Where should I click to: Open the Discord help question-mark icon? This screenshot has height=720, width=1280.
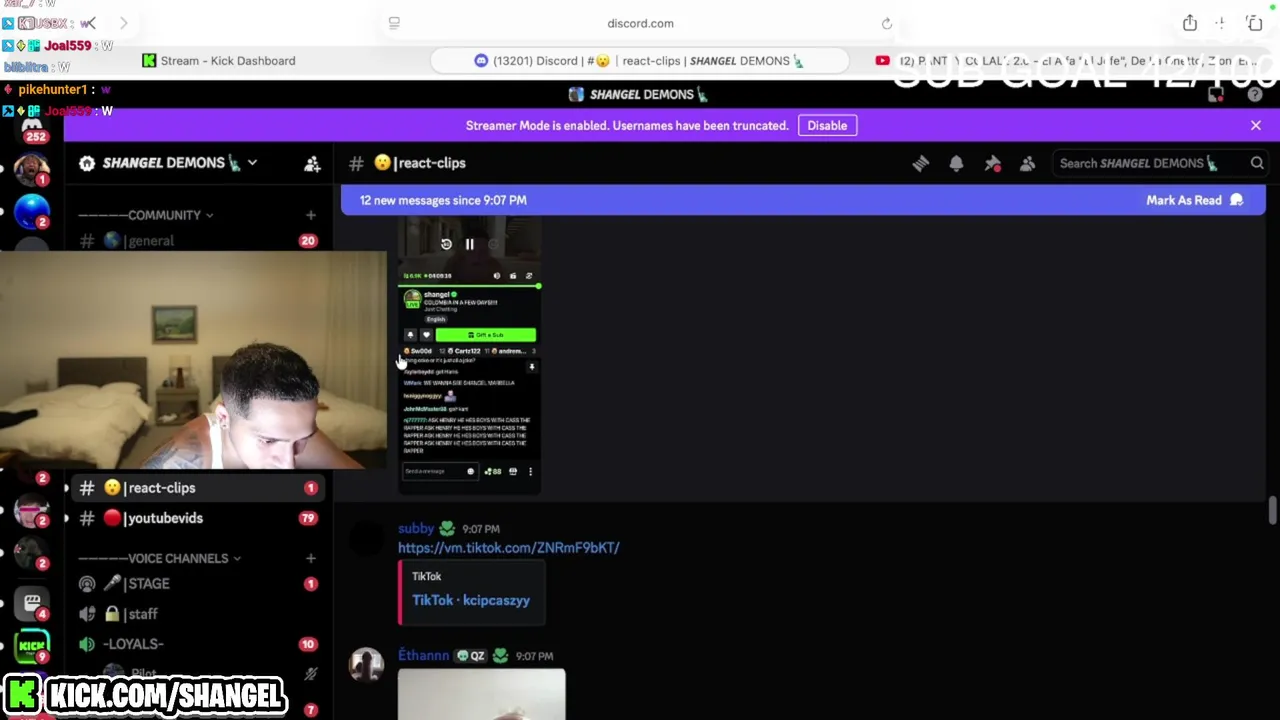(x=1255, y=94)
